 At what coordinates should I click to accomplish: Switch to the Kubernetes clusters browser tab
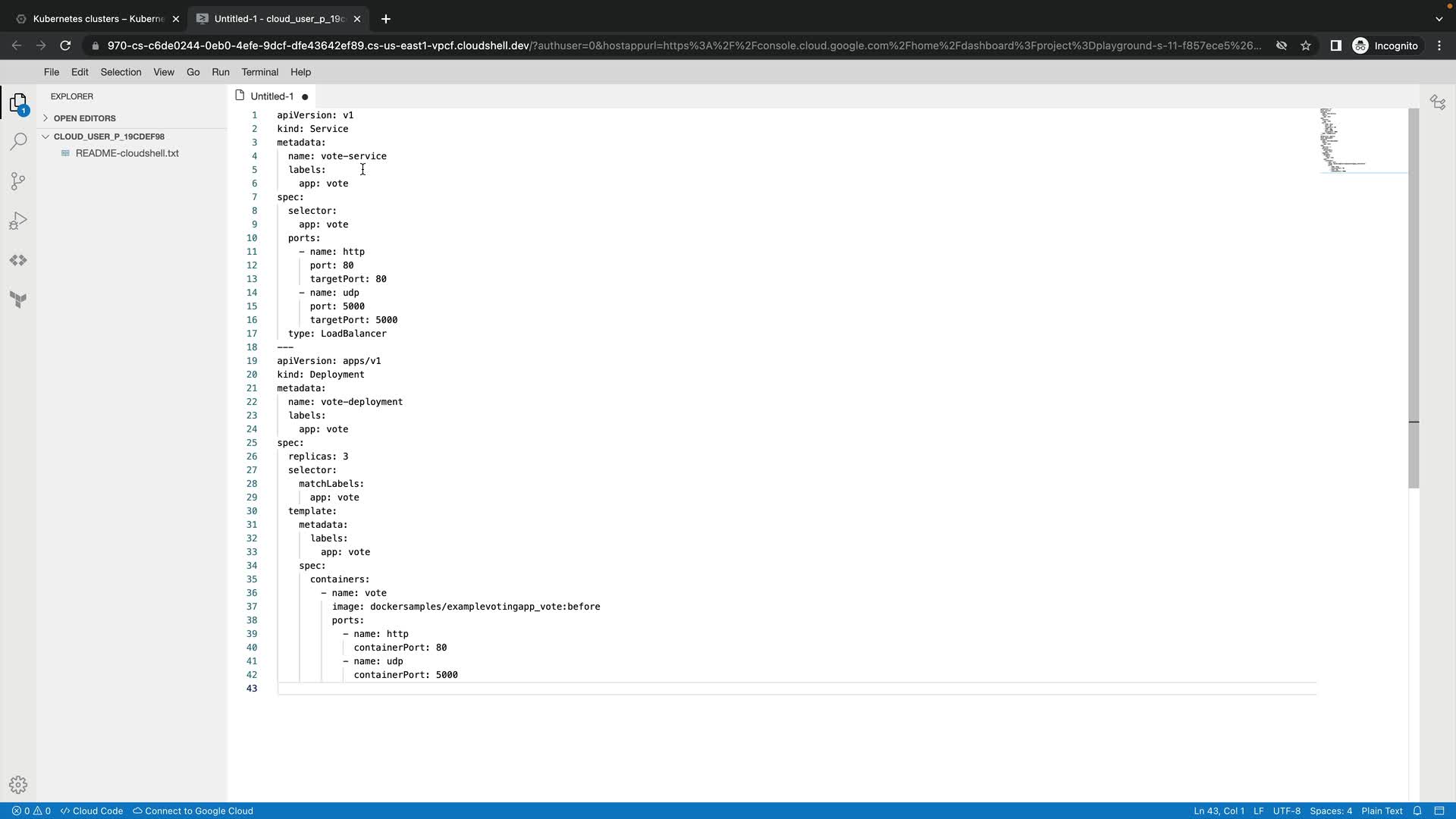pos(99,19)
